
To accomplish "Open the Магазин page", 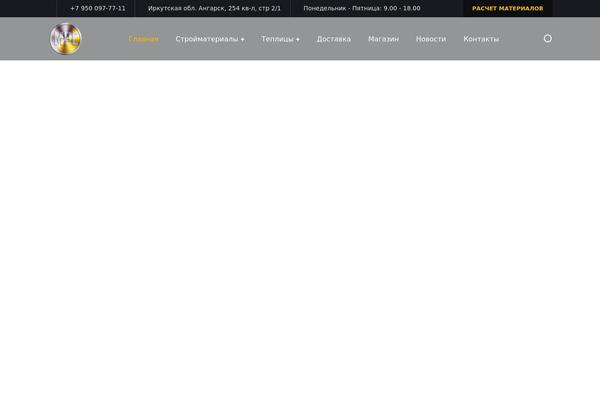I will click(x=383, y=39).
